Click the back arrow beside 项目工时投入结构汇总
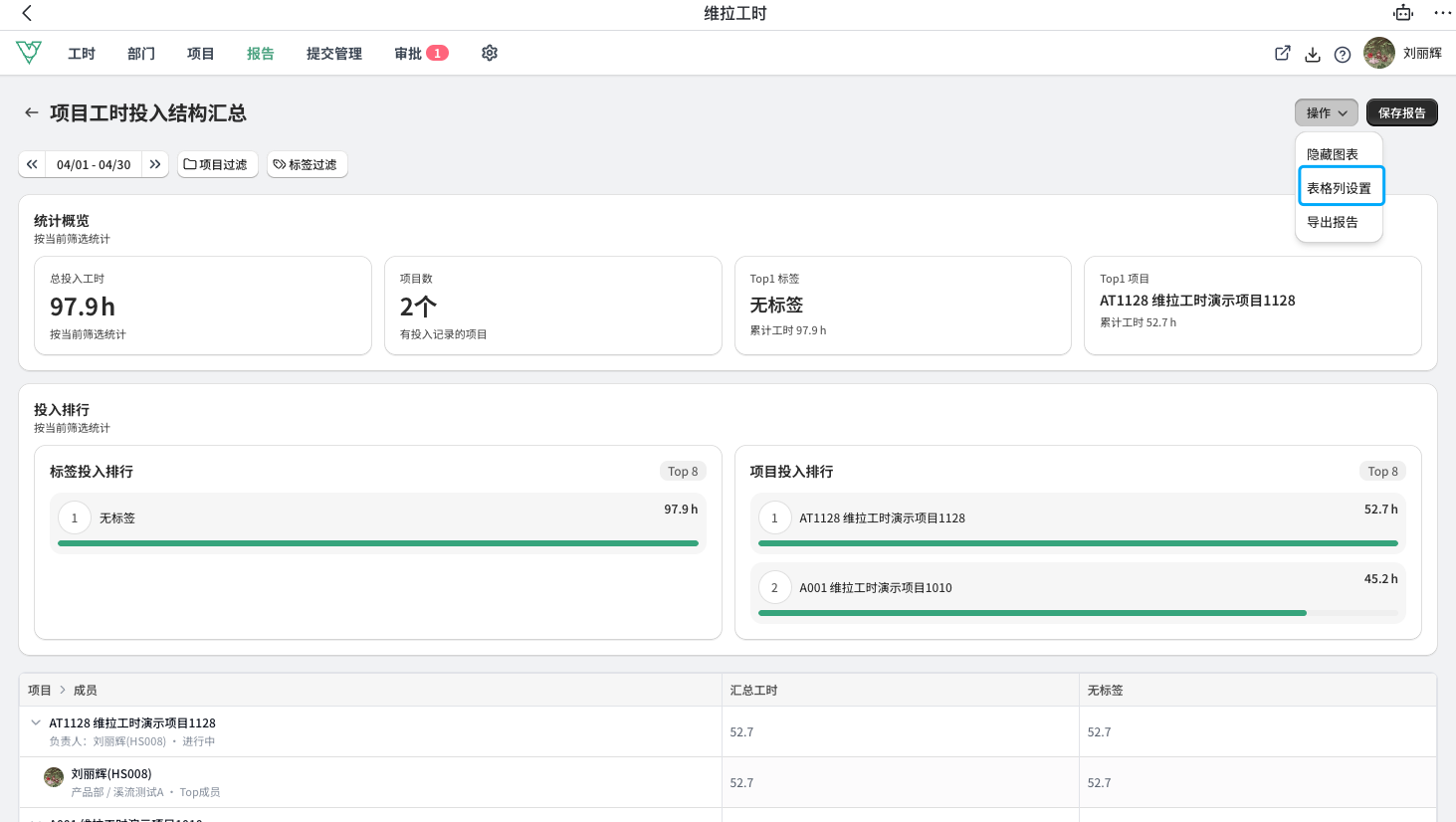The width and height of the screenshot is (1456, 822). [x=32, y=112]
